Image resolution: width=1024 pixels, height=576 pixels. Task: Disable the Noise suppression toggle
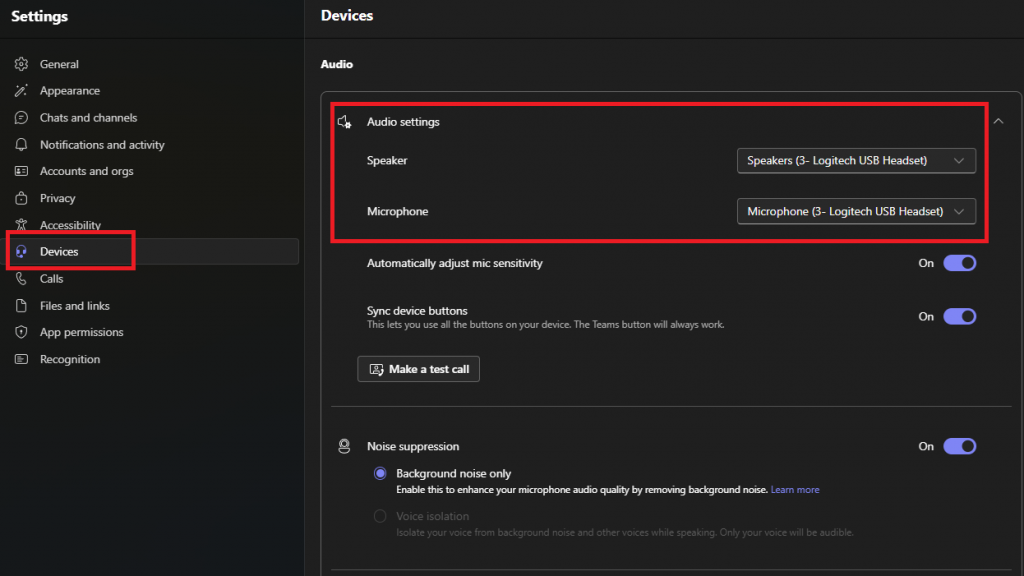point(959,446)
